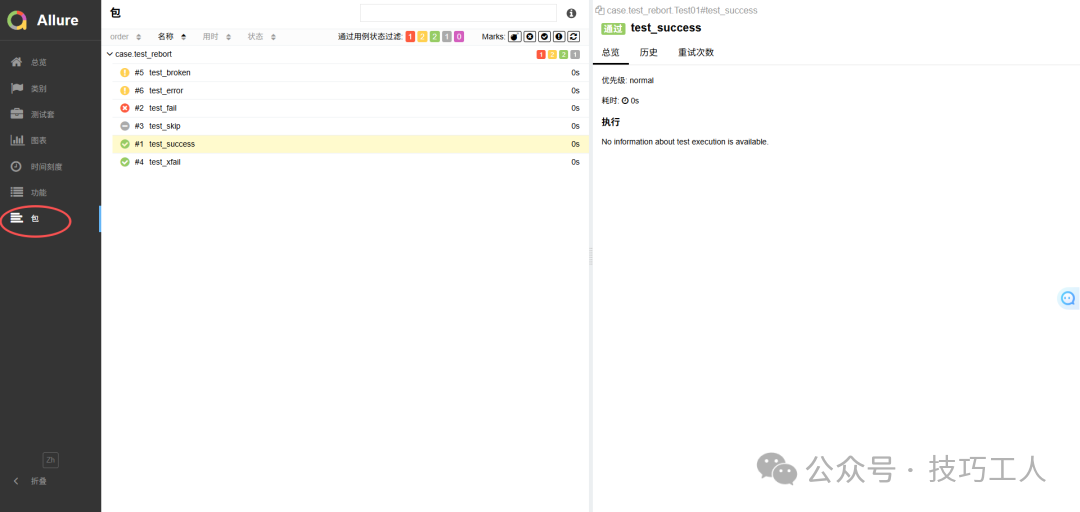Switch to the 历史 history tab
Image resolution: width=1080 pixels, height=512 pixels.
tap(648, 52)
